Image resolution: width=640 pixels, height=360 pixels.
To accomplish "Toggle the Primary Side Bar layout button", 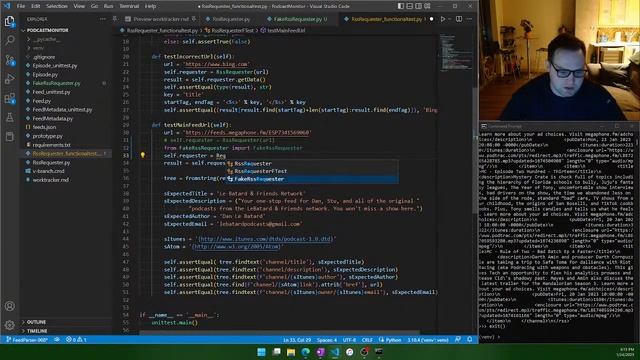I will point(401,6).
